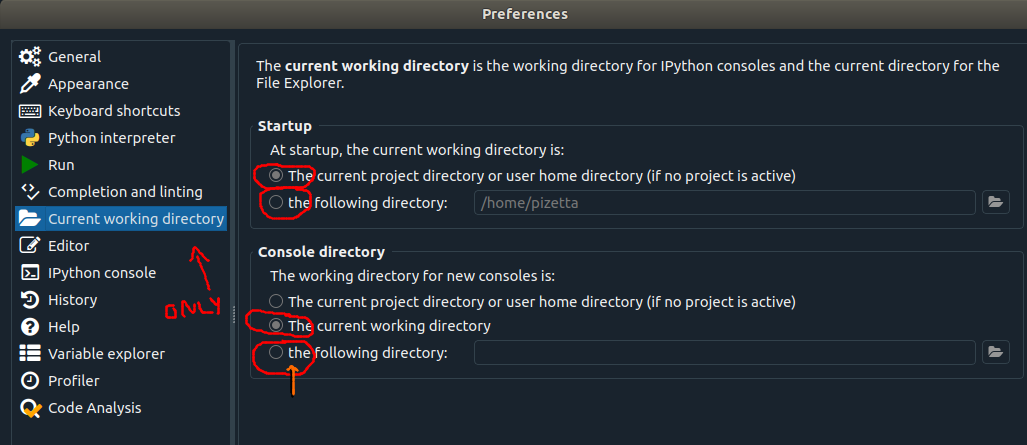Open the Variable explorer preferences section
The image size is (1027, 445).
[x=106, y=354]
